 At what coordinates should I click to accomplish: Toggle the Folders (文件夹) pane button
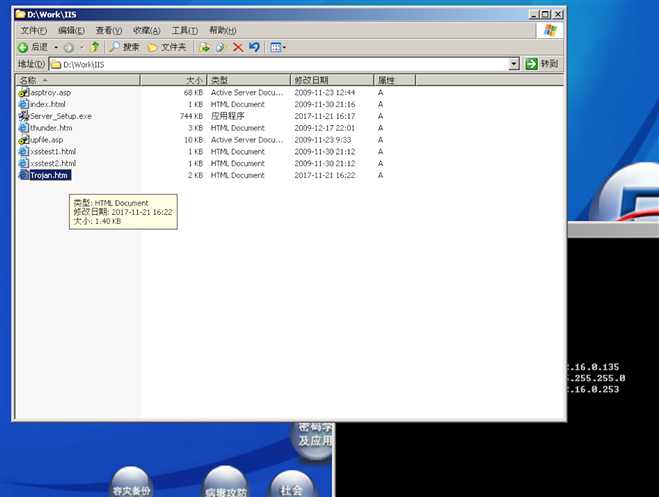(x=167, y=47)
